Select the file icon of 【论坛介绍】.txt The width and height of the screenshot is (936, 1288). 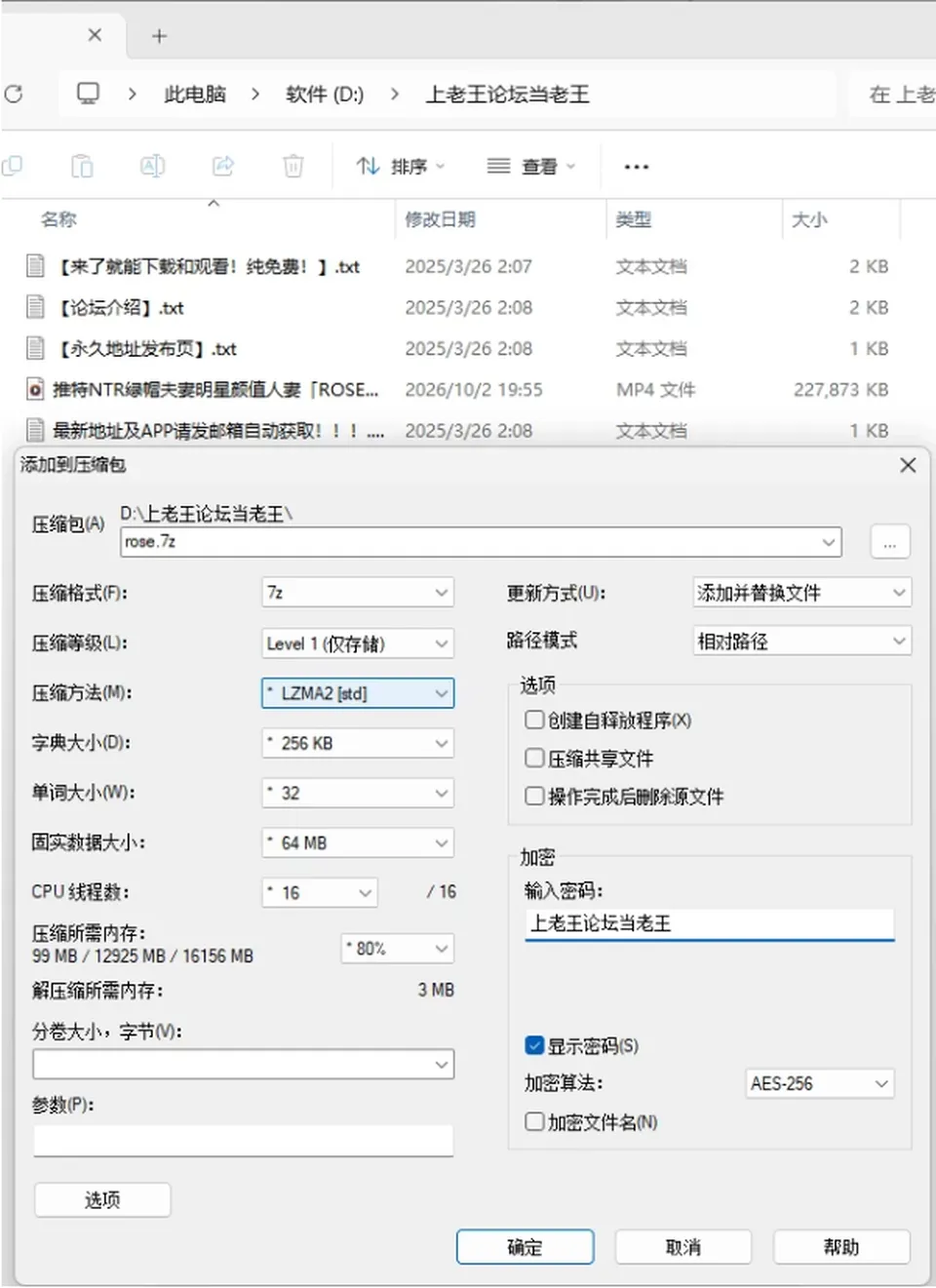point(35,307)
